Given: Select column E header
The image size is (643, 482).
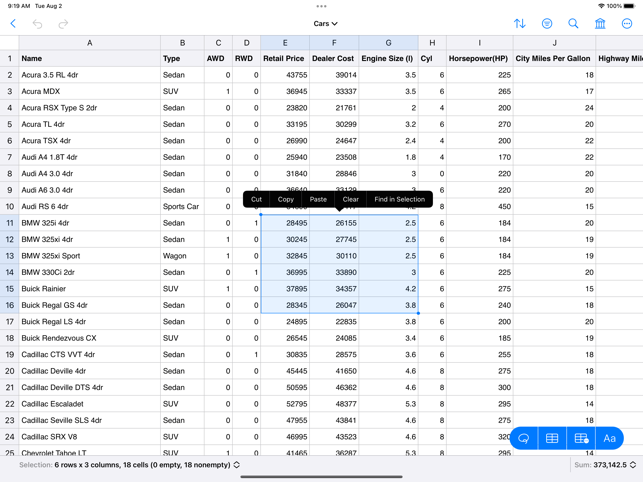Looking at the screenshot, I should coord(285,43).
